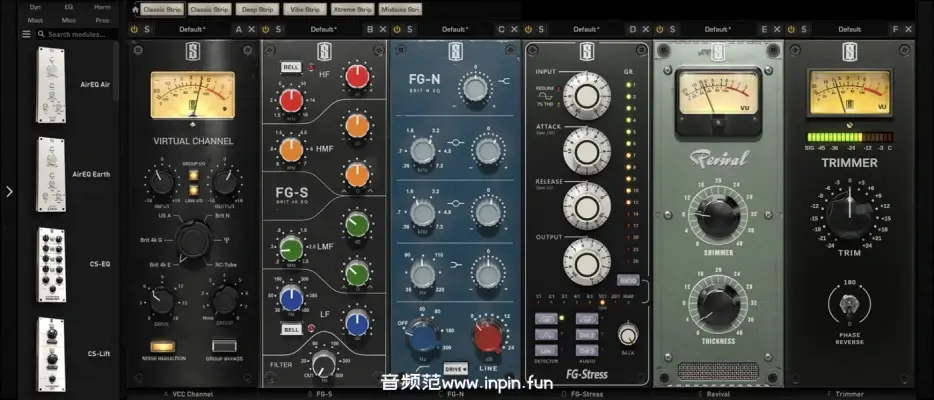Open the preset name dropdown on FG-Stress slot
Image resolution: width=934 pixels, height=400 pixels.
click(x=586, y=29)
